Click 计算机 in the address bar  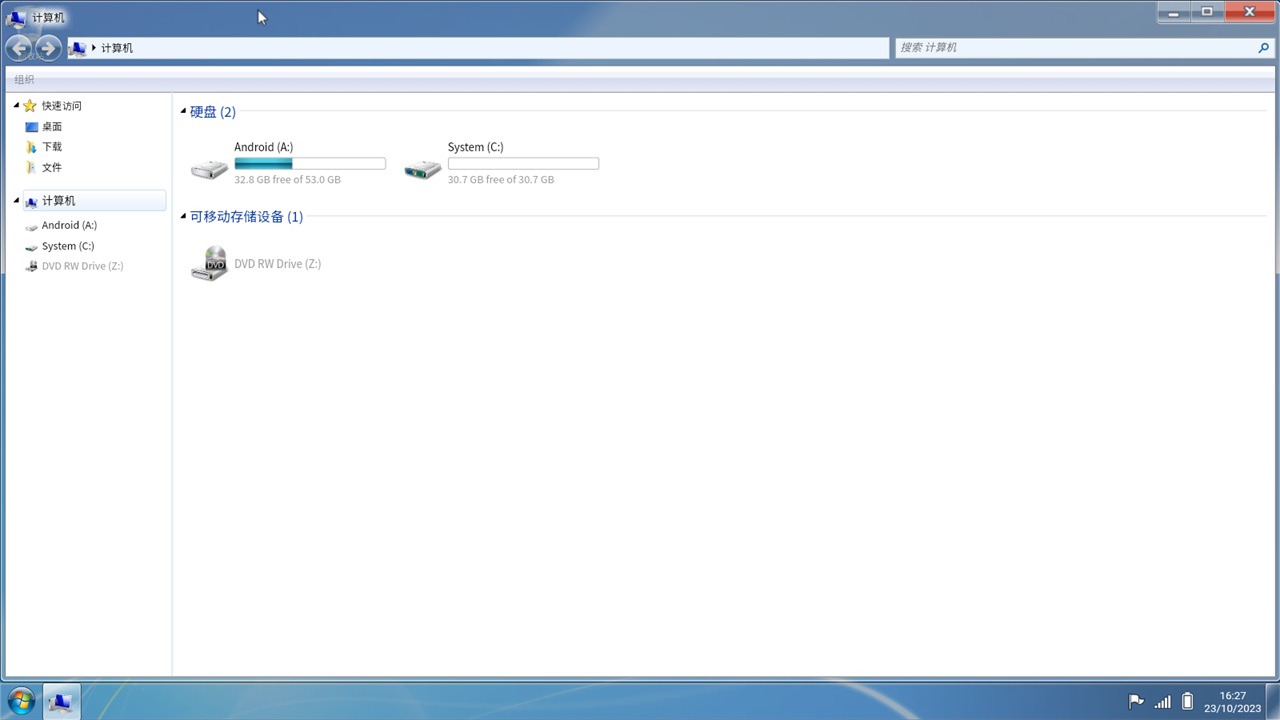coord(117,48)
